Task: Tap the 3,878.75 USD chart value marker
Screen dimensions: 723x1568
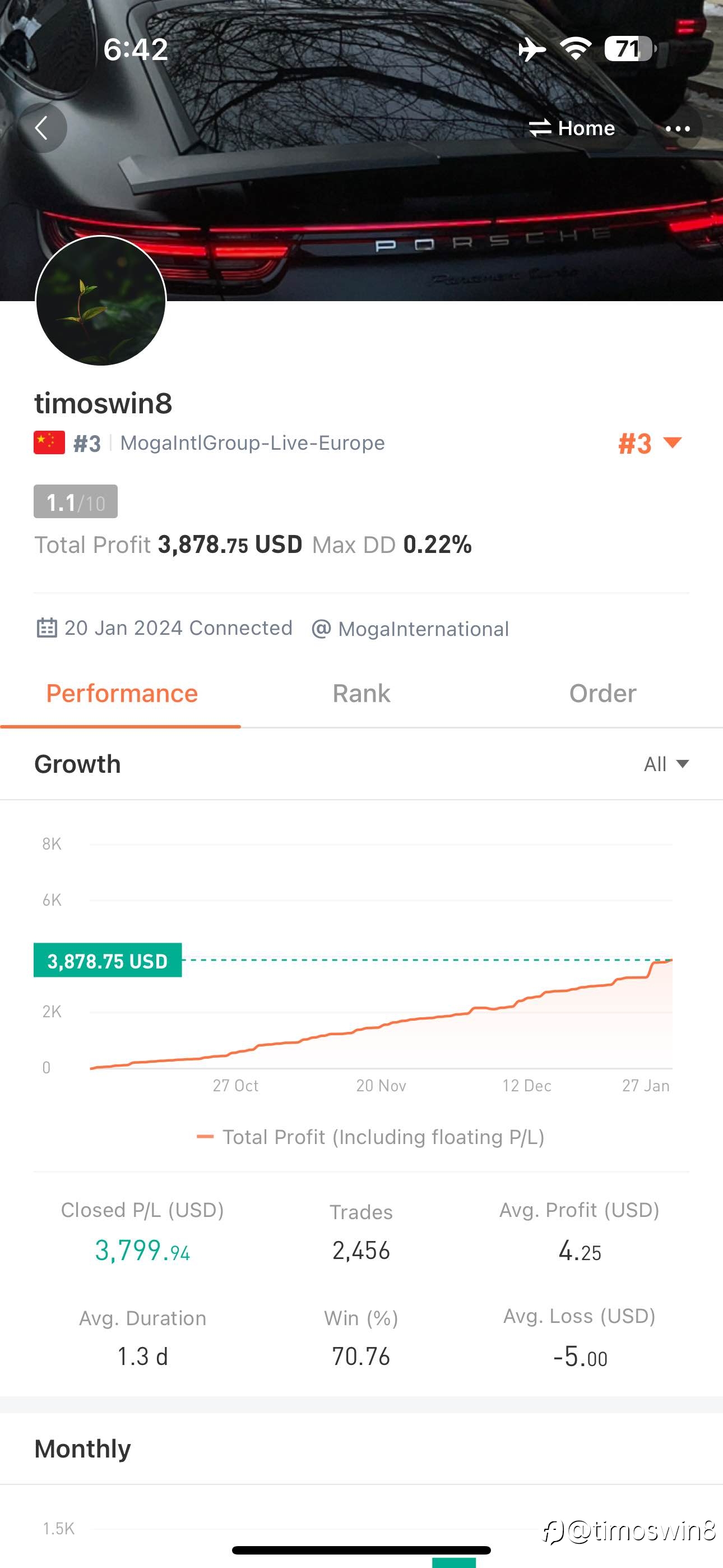Action: click(108, 961)
